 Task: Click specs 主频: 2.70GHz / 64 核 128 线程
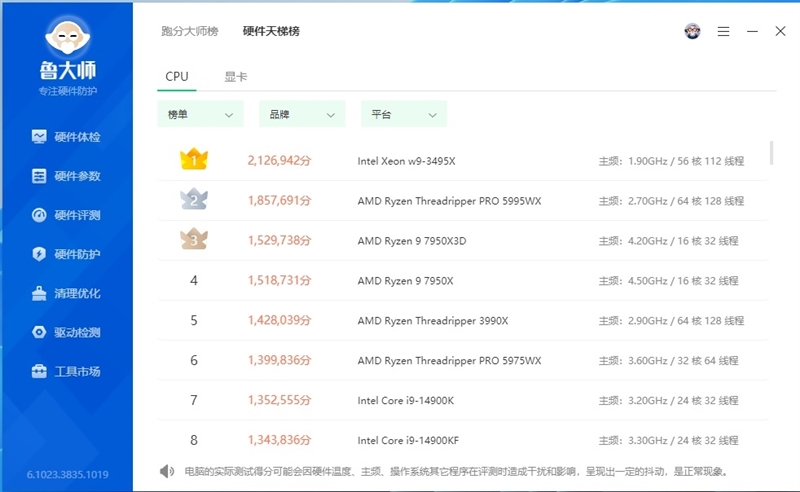(671, 201)
